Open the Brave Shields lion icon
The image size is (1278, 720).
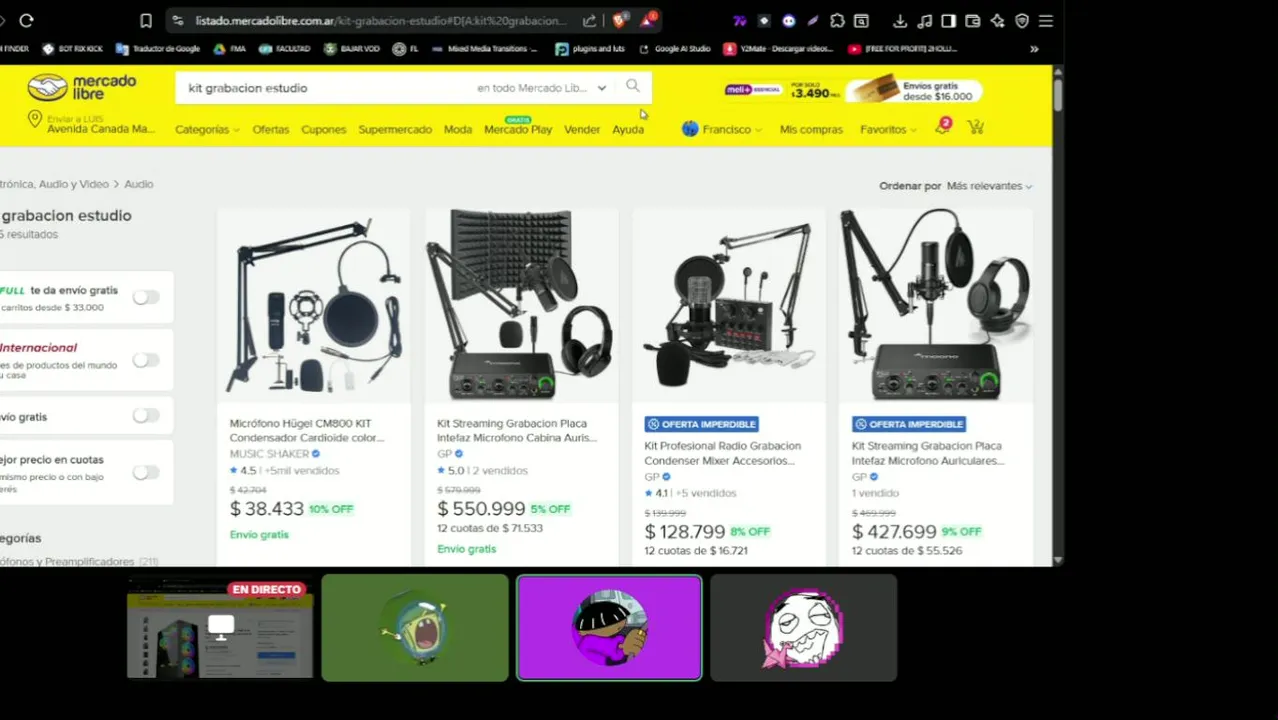619,20
